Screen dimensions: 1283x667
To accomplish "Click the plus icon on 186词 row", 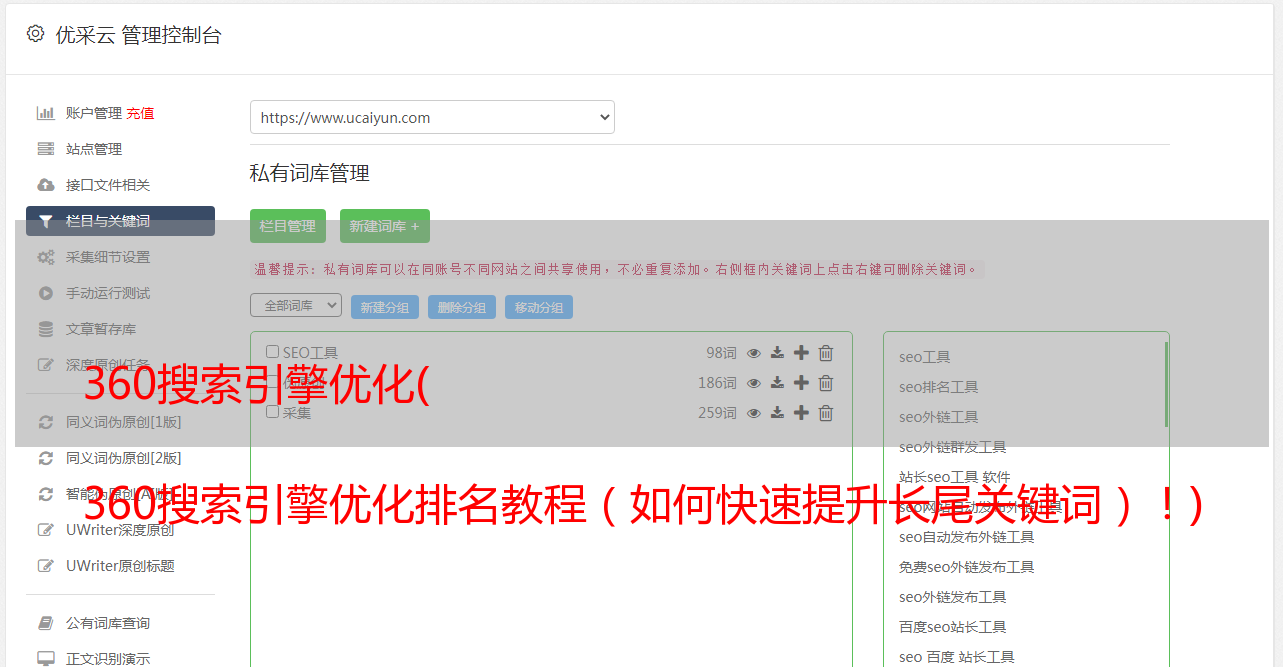I will click(x=801, y=383).
